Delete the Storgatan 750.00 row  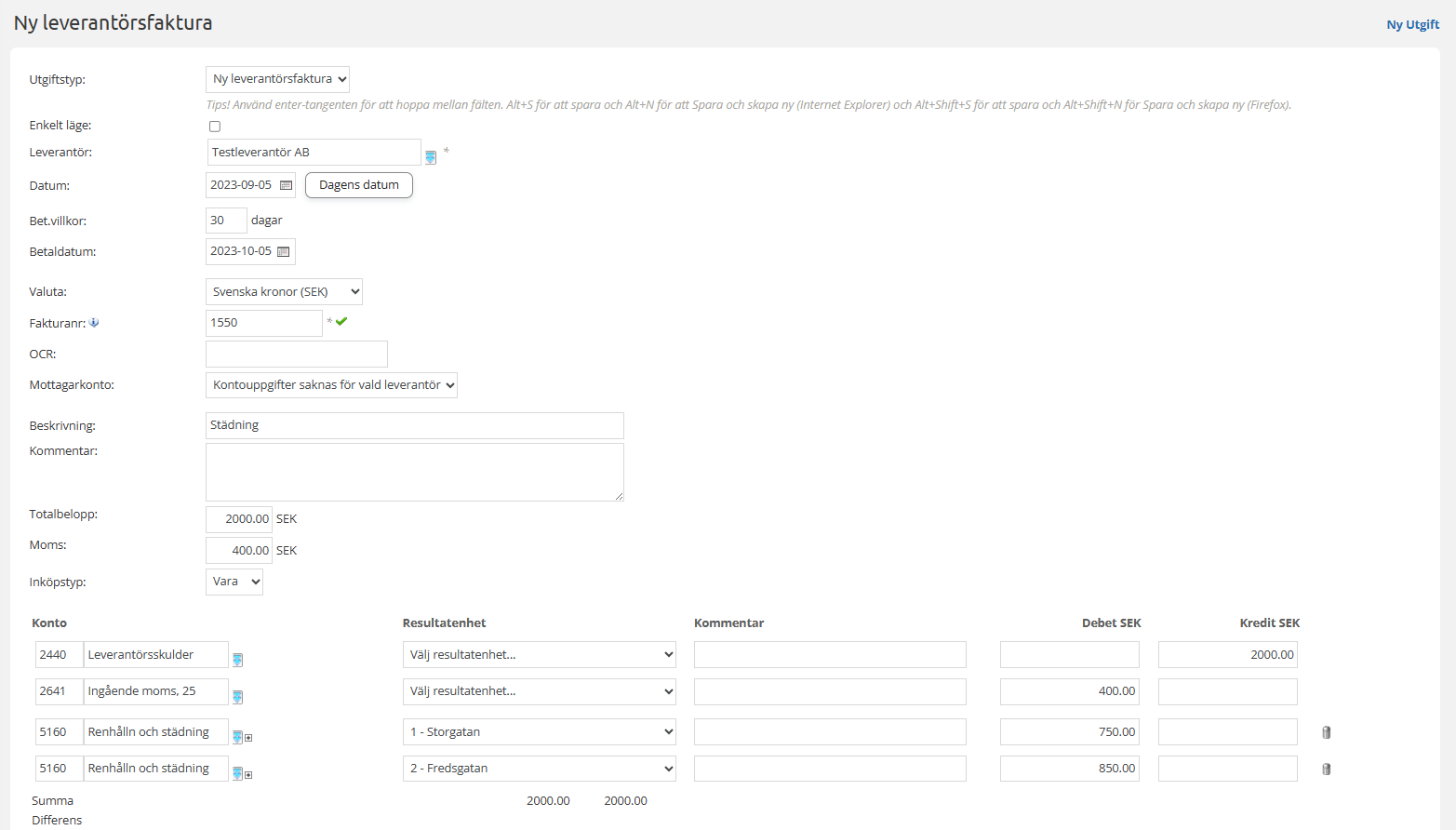[x=1326, y=732]
